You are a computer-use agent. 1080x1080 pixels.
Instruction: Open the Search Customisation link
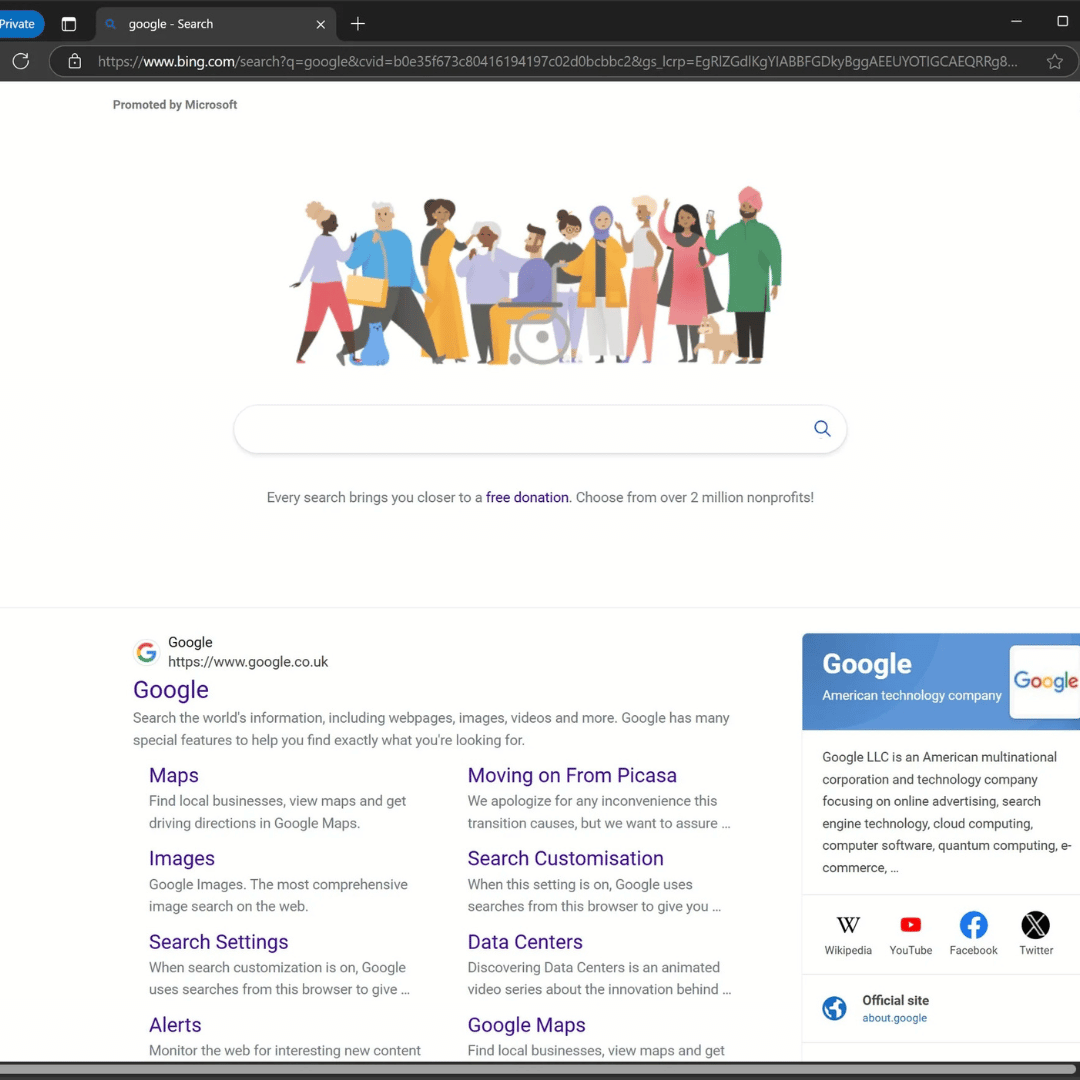pos(565,858)
